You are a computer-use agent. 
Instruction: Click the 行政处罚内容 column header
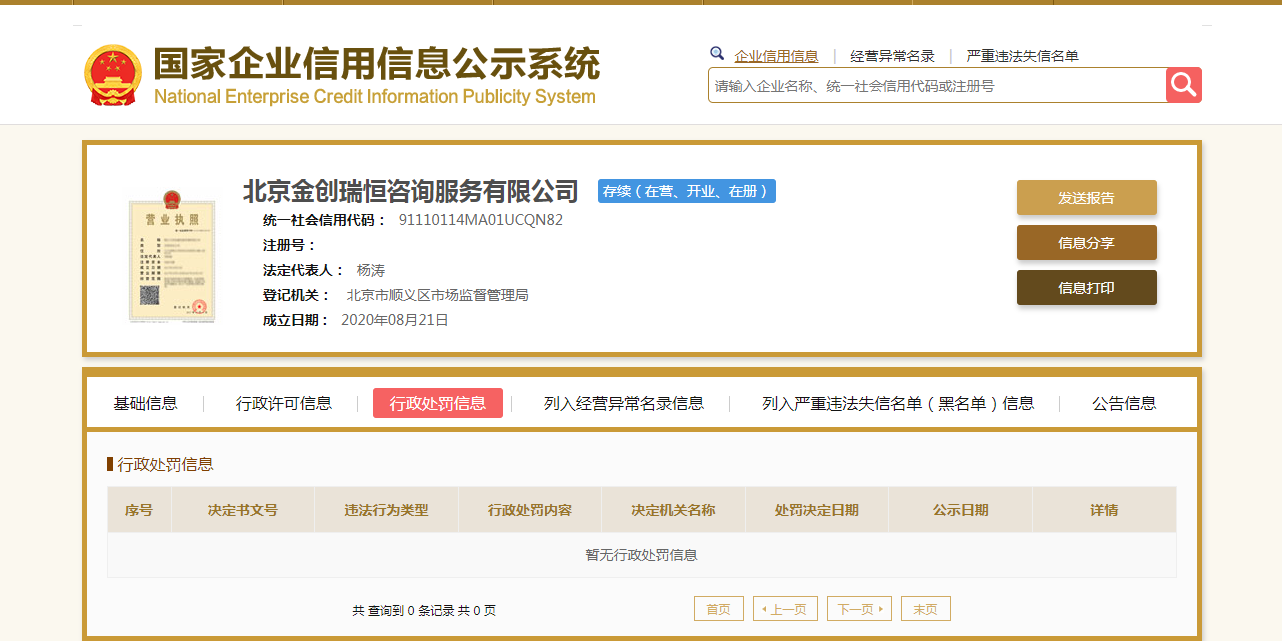point(530,510)
